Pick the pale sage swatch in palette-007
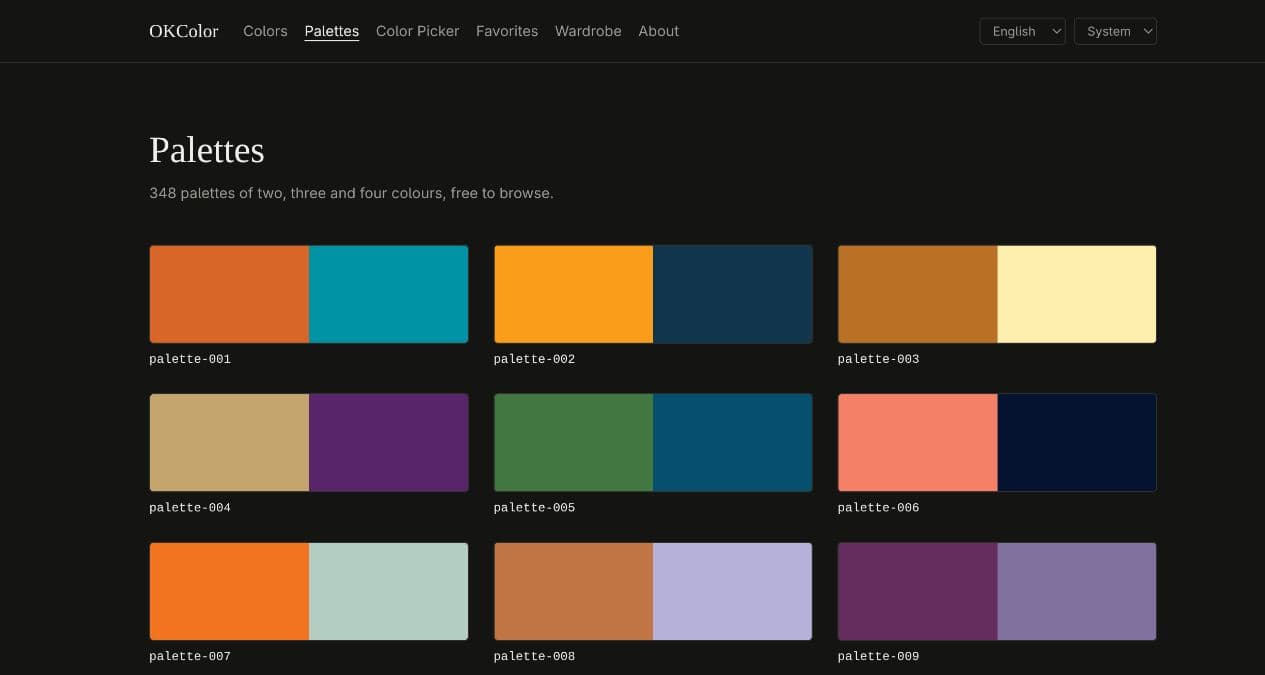The width and height of the screenshot is (1265, 675). click(389, 591)
